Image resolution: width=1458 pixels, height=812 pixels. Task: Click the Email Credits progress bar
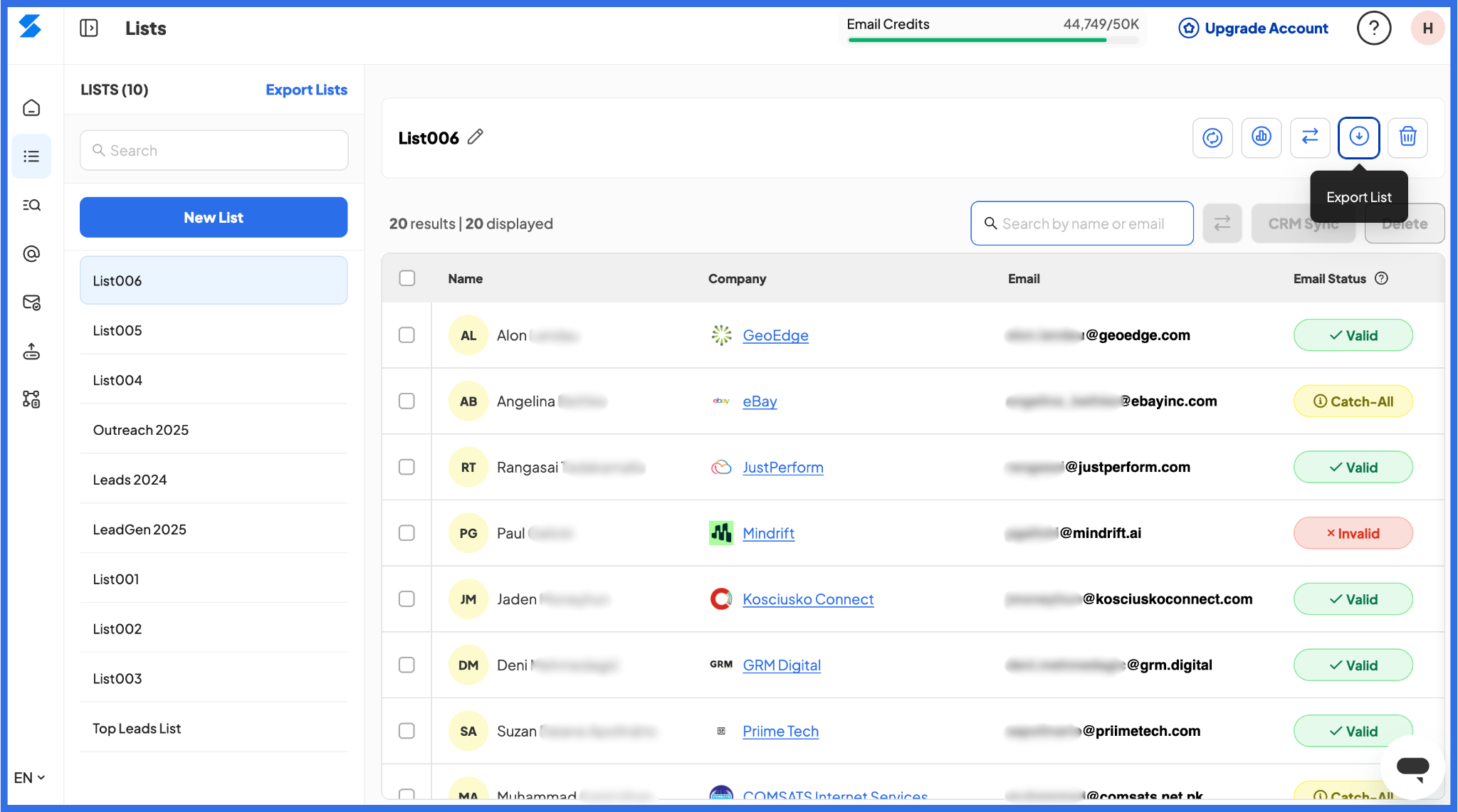[993, 40]
